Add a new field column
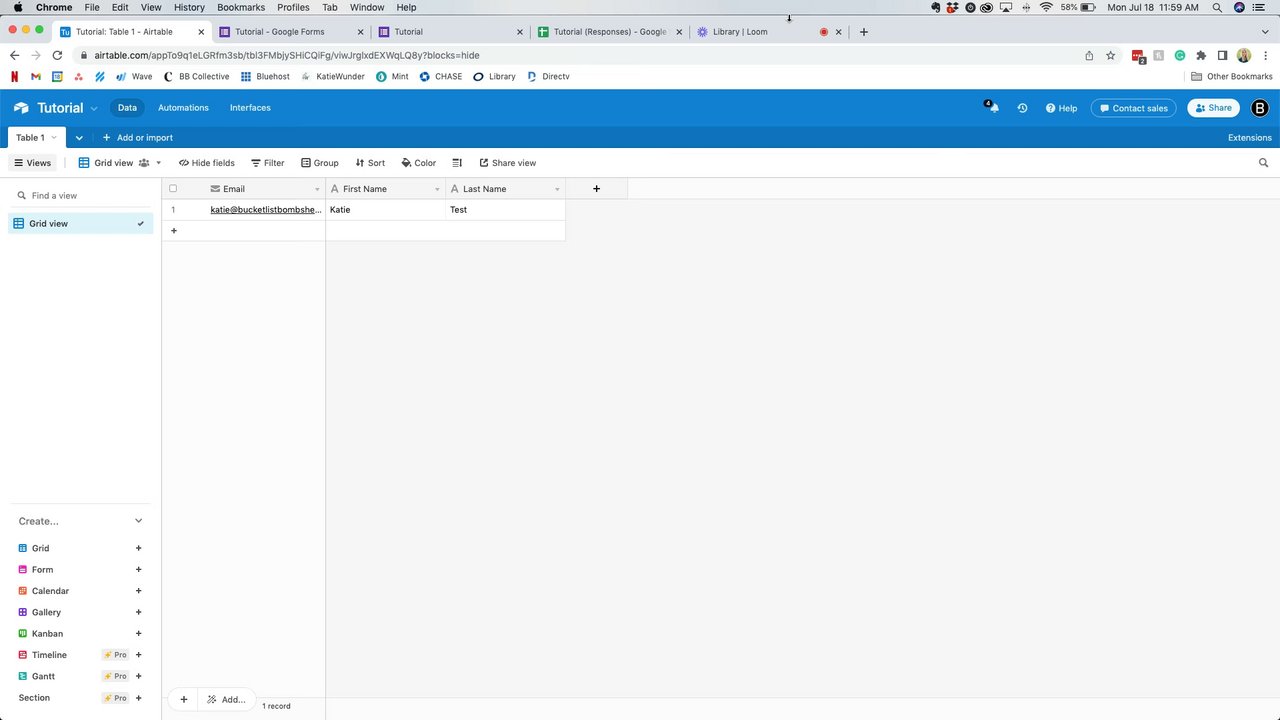 (x=596, y=189)
